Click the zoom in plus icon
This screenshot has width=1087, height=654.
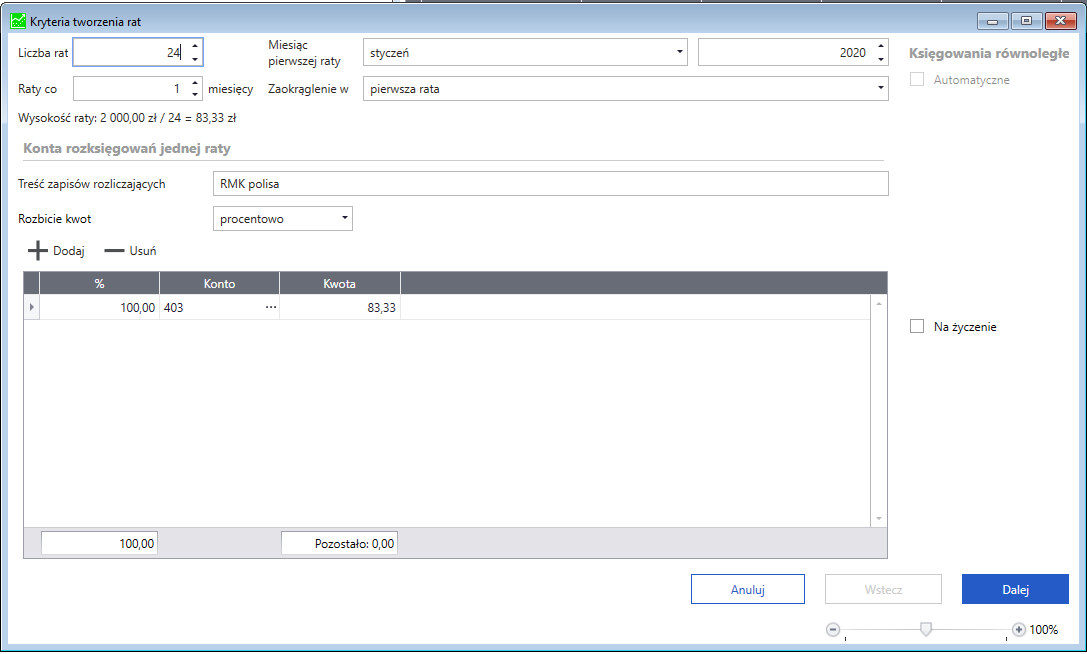1018,630
